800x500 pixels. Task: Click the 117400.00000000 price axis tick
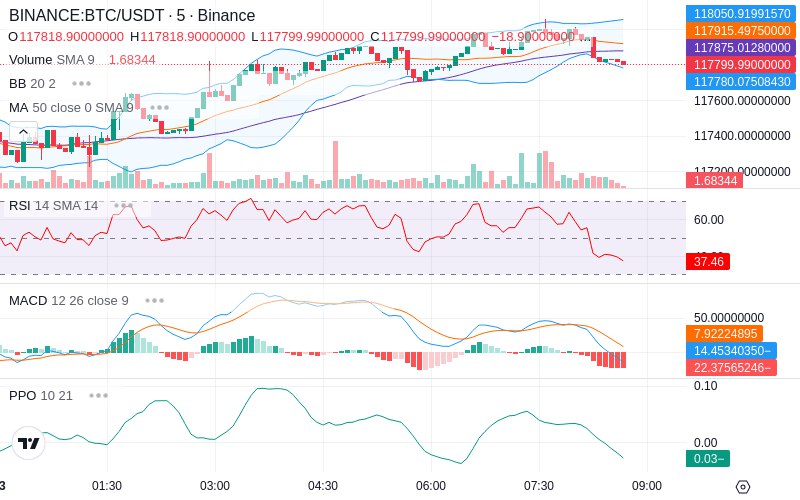pos(742,136)
